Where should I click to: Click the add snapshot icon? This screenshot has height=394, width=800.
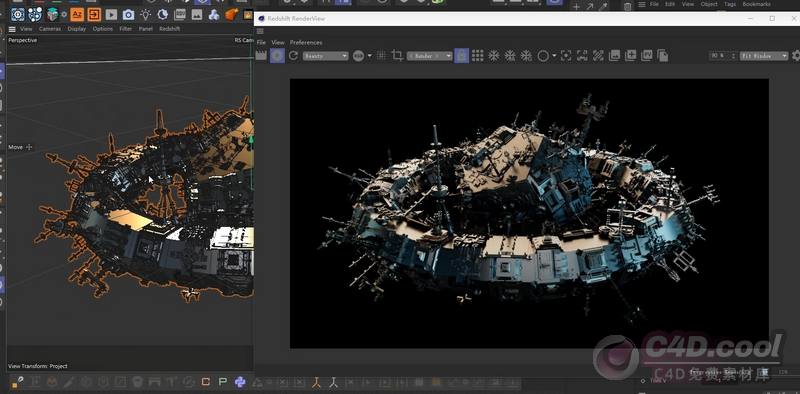631,55
